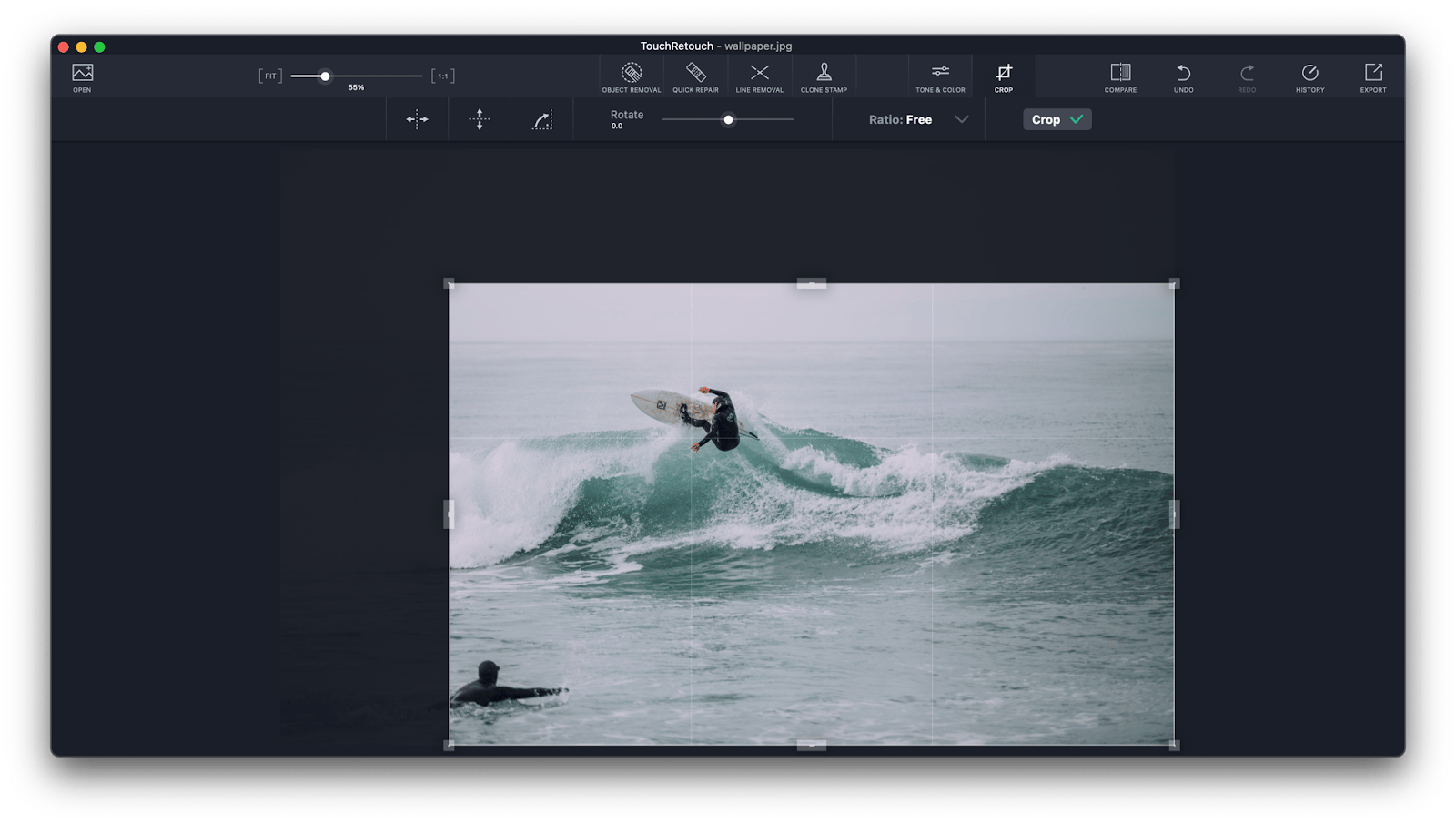Click the left edge crop handle
The height and width of the screenshot is (824, 1456).
coord(449,514)
